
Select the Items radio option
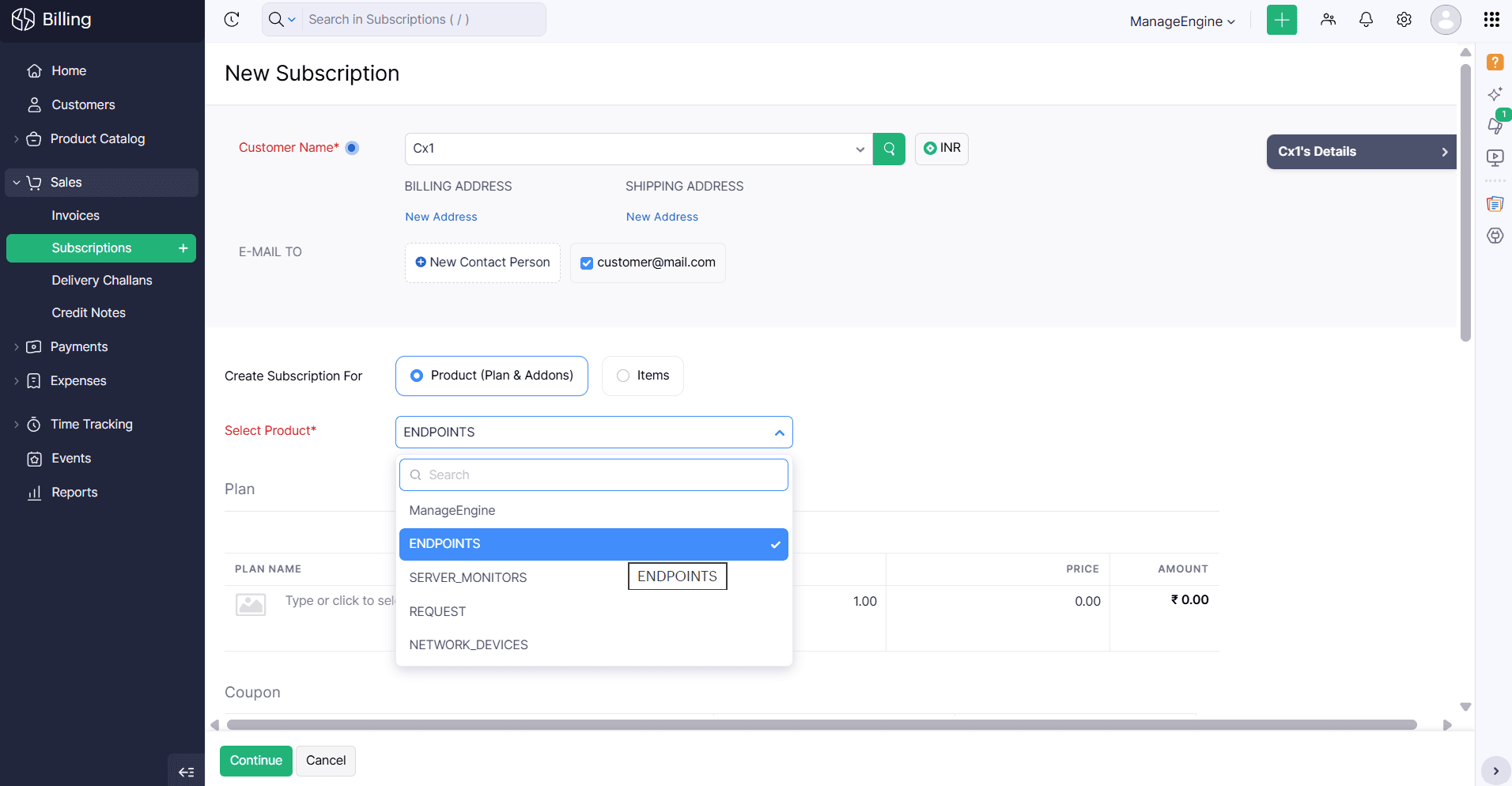click(x=643, y=376)
